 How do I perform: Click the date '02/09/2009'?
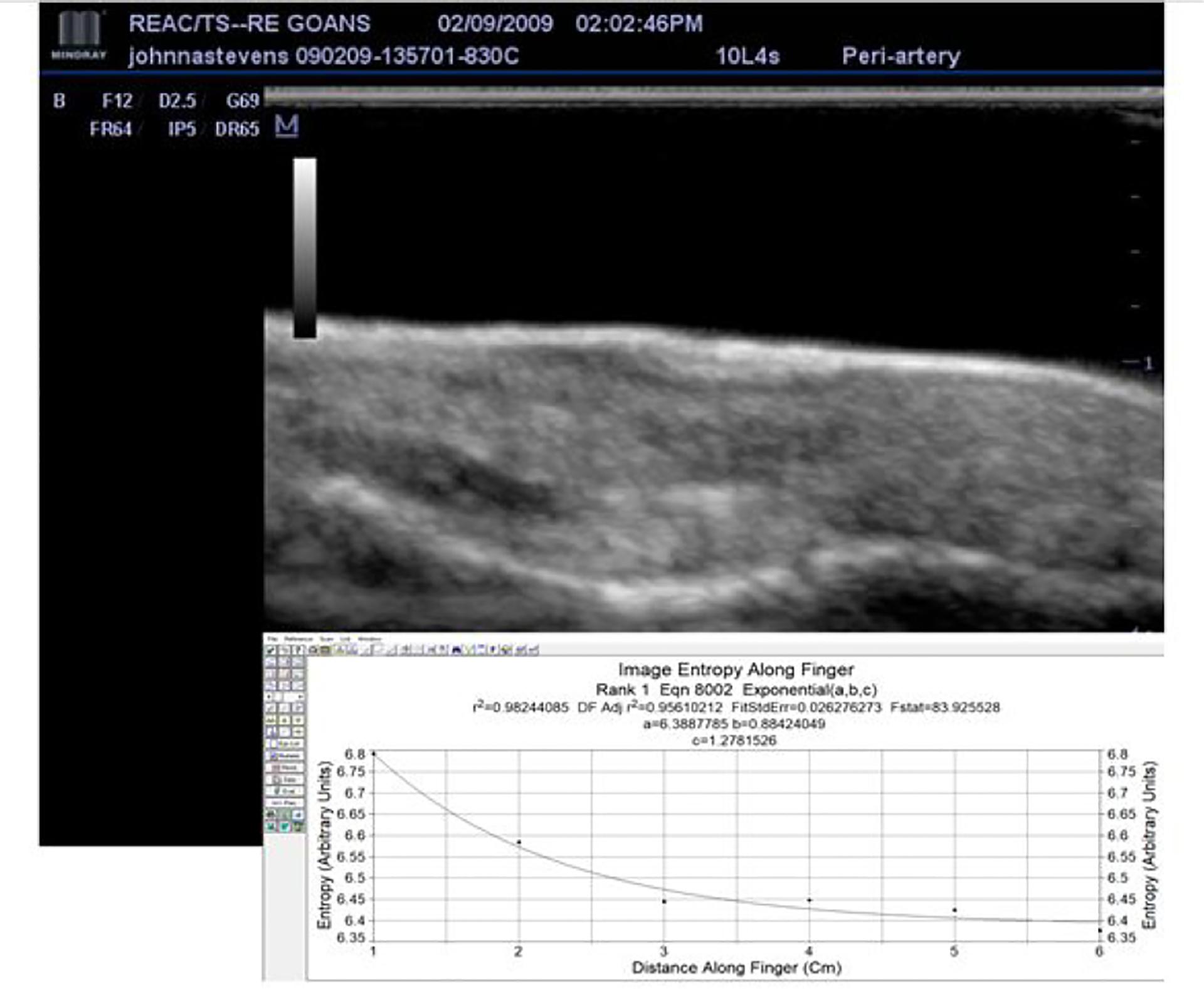[x=495, y=24]
